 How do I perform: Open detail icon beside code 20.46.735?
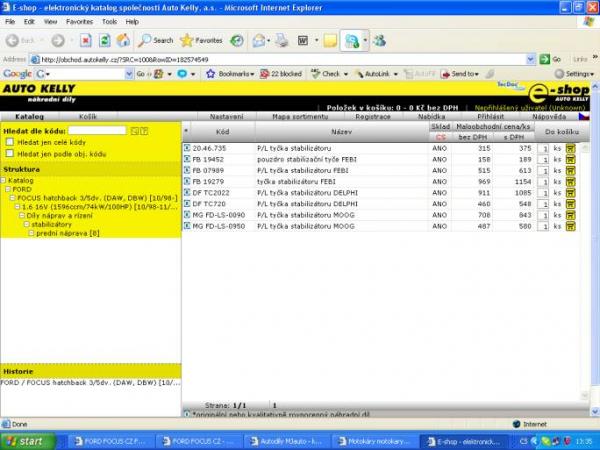coord(187,148)
